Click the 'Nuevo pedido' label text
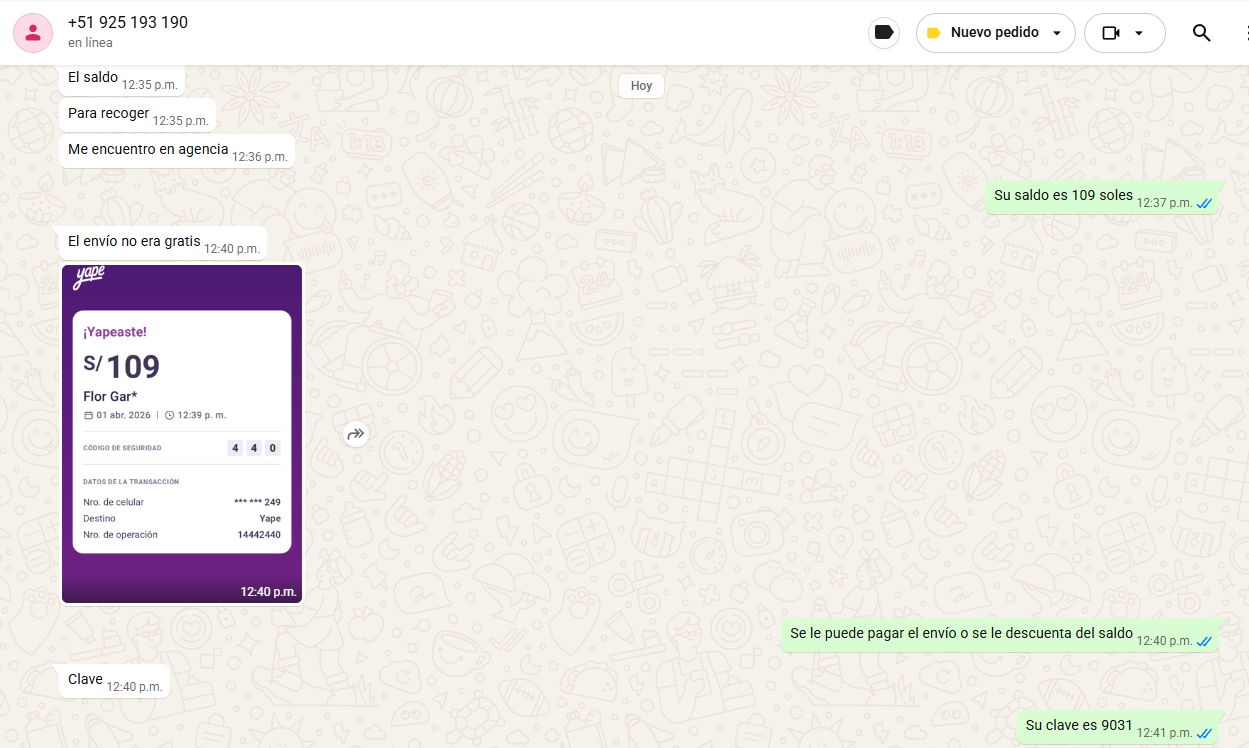The height and width of the screenshot is (748, 1249). point(994,33)
